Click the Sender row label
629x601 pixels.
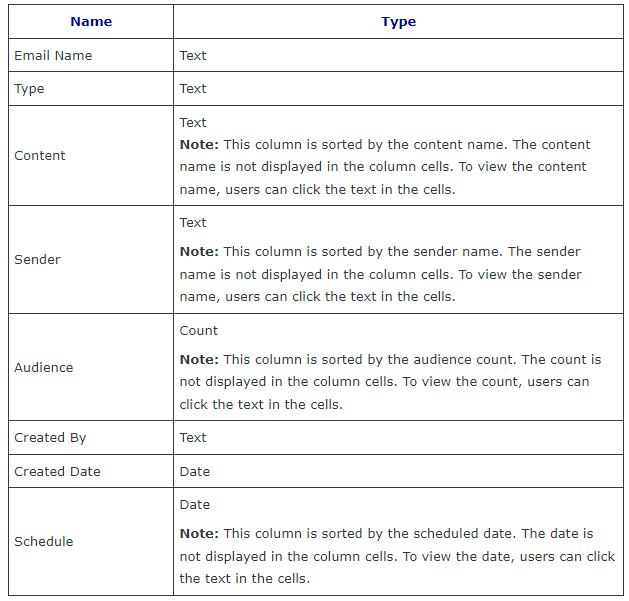point(37,260)
